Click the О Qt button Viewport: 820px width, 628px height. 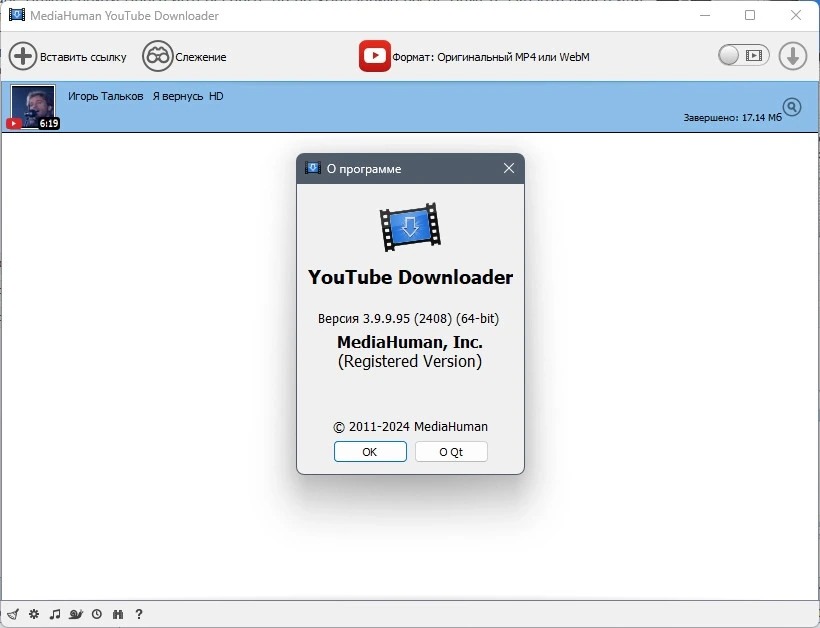tap(451, 452)
